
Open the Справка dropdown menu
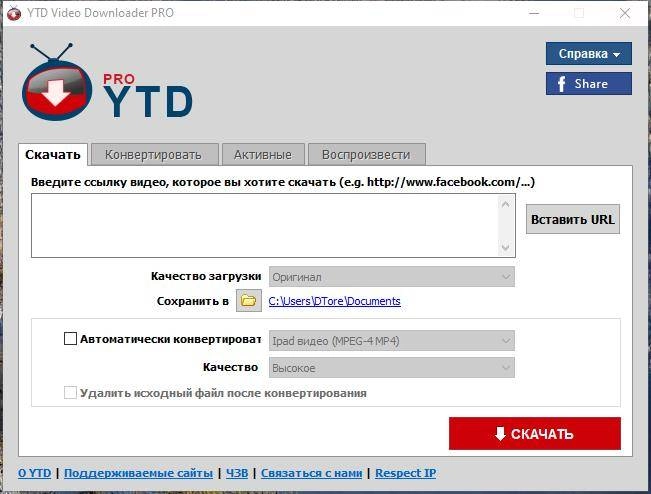(588, 54)
